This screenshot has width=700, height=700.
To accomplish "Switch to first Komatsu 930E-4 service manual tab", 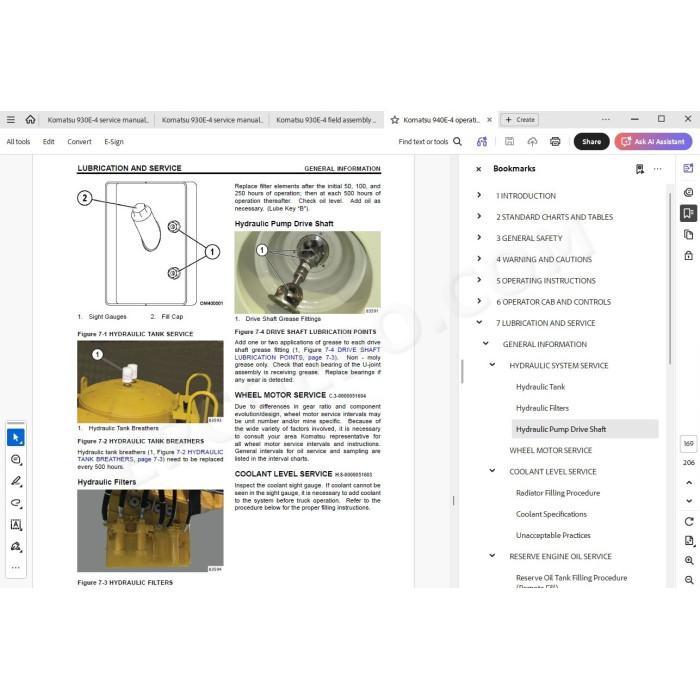I will pyautogui.click(x=98, y=120).
